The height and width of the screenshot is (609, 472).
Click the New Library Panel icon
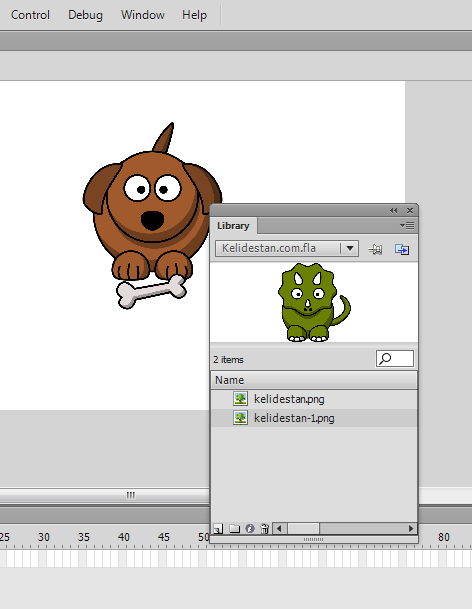coord(402,249)
